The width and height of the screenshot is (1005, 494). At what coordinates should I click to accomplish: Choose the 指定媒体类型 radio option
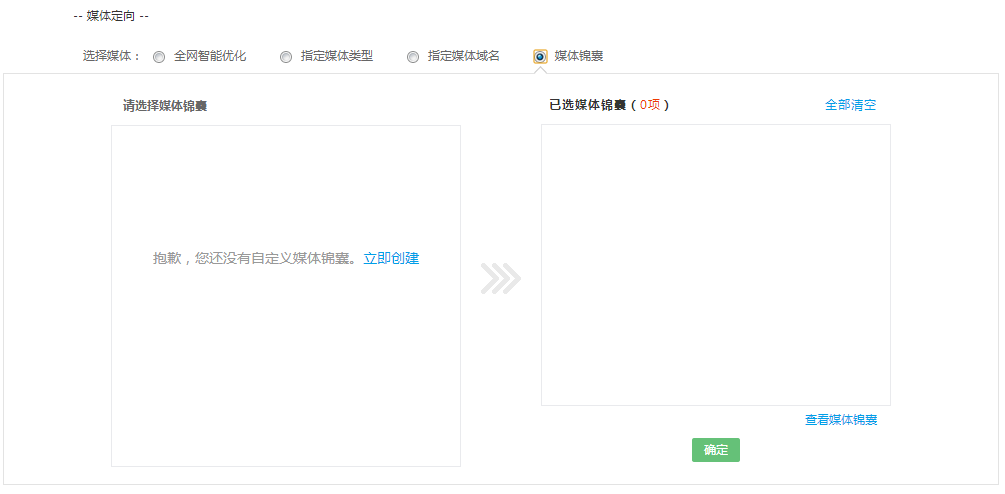(x=286, y=57)
